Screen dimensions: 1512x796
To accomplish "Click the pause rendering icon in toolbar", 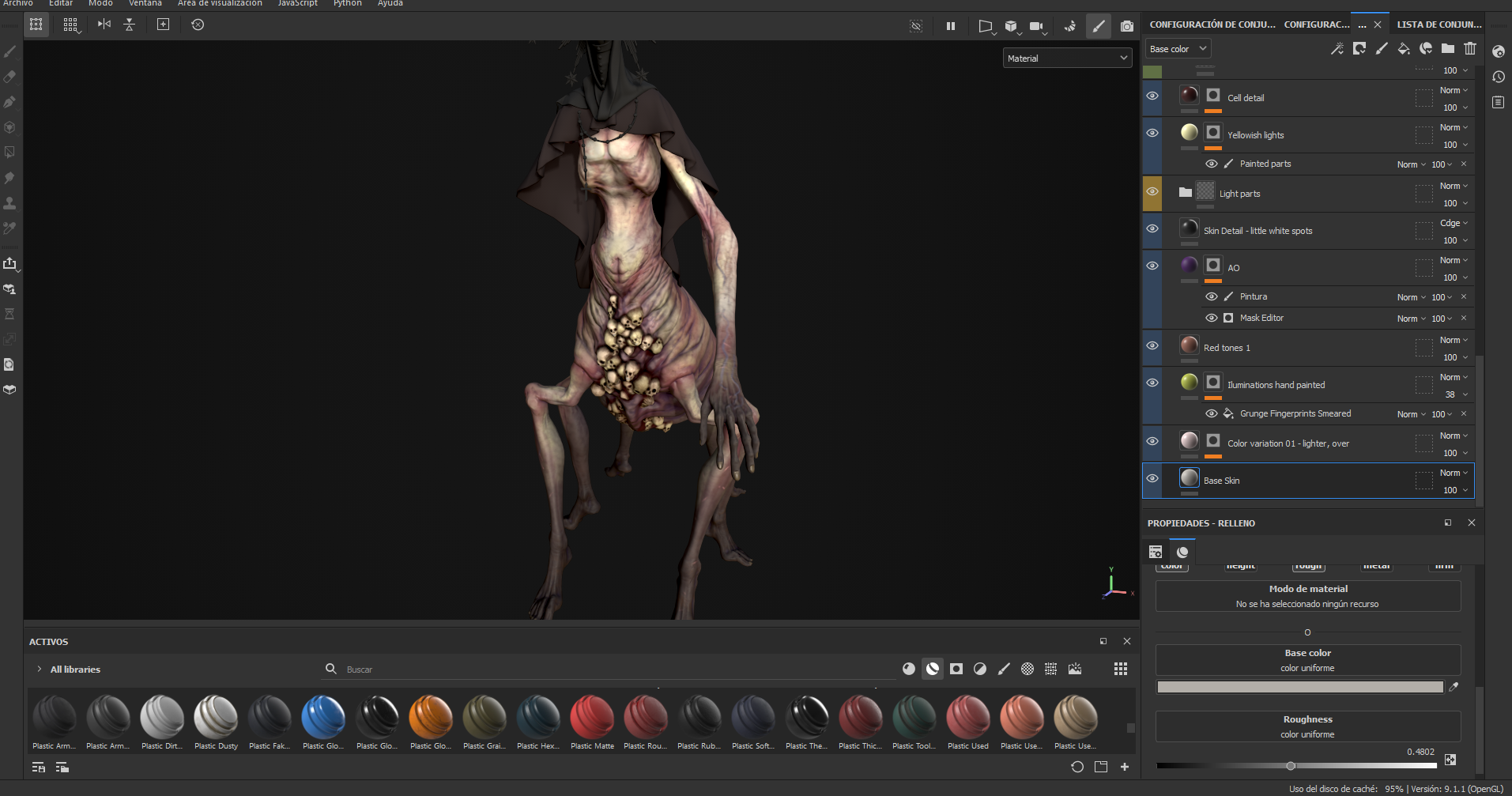I will click(x=950, y=26).
